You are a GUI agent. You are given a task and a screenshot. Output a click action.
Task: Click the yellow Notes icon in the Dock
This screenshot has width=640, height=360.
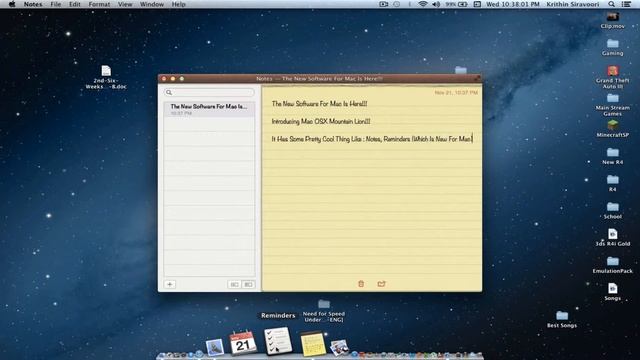(x=313, y=344)
